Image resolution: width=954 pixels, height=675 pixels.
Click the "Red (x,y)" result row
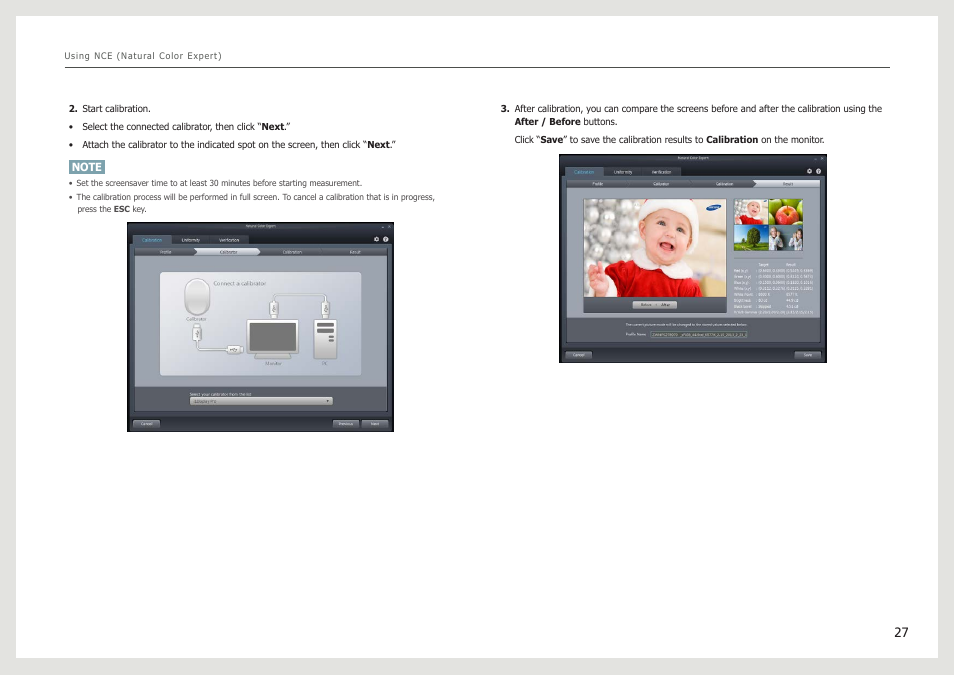pos(773,271)
